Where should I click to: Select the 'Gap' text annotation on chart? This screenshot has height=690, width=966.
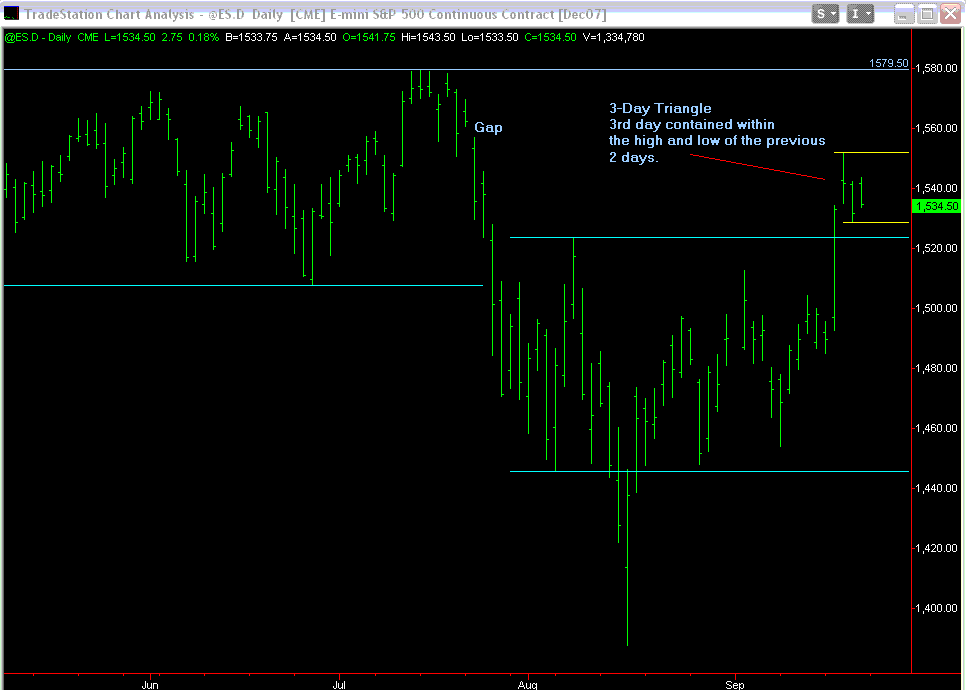[x=488, y=128]
